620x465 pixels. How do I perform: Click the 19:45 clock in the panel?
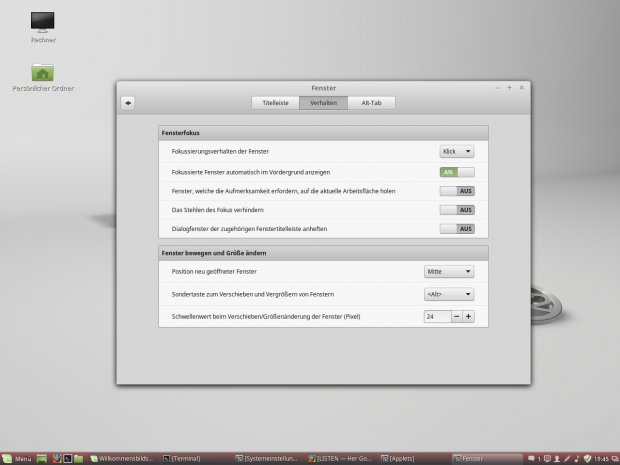(601, 459)
